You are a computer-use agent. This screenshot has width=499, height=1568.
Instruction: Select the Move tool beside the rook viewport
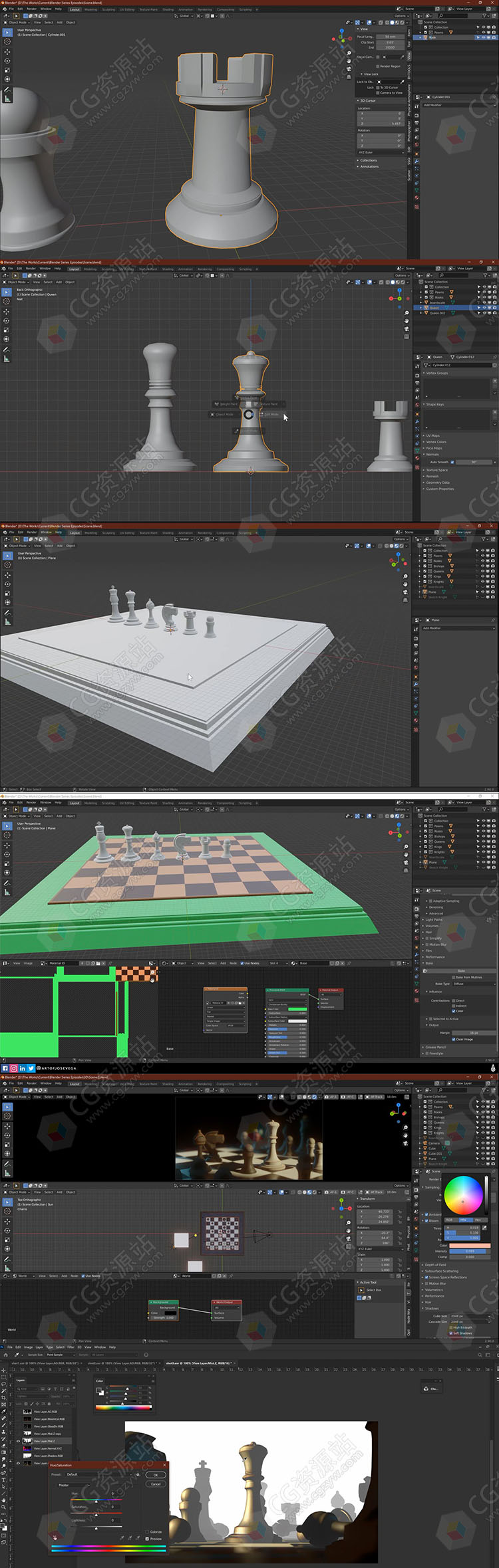click(x=7, y=52)
